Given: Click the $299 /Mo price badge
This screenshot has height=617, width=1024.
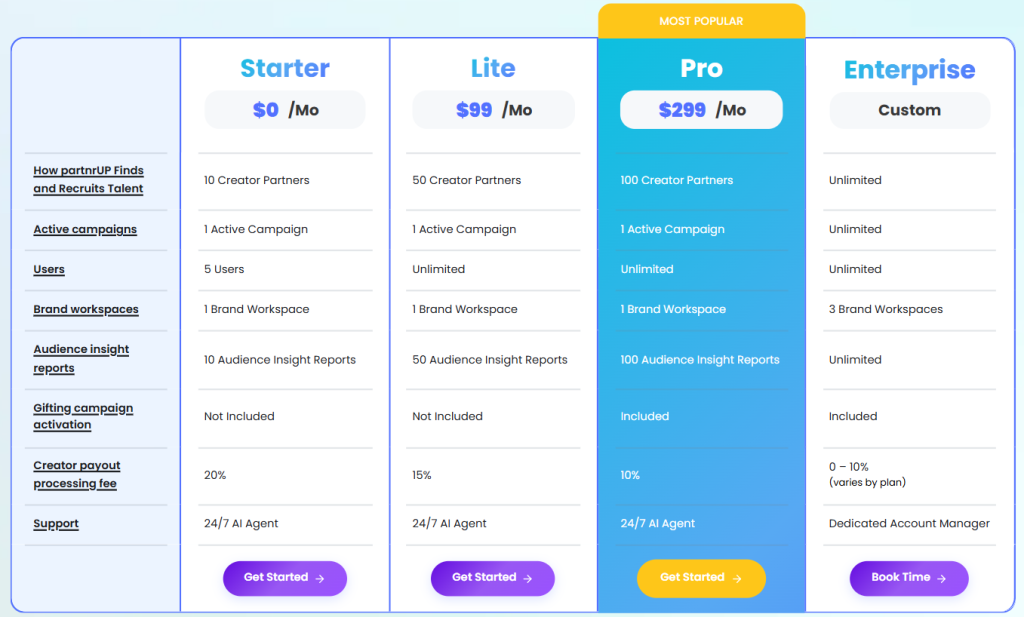Looking at the screenshot, I should 701,110.
